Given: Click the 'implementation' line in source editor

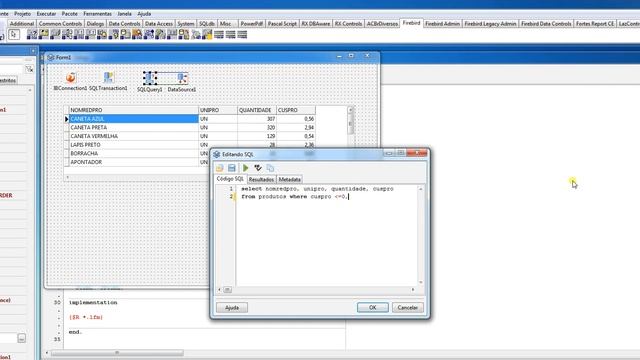Looking at the screenshot, I should [x=93, y=302].
